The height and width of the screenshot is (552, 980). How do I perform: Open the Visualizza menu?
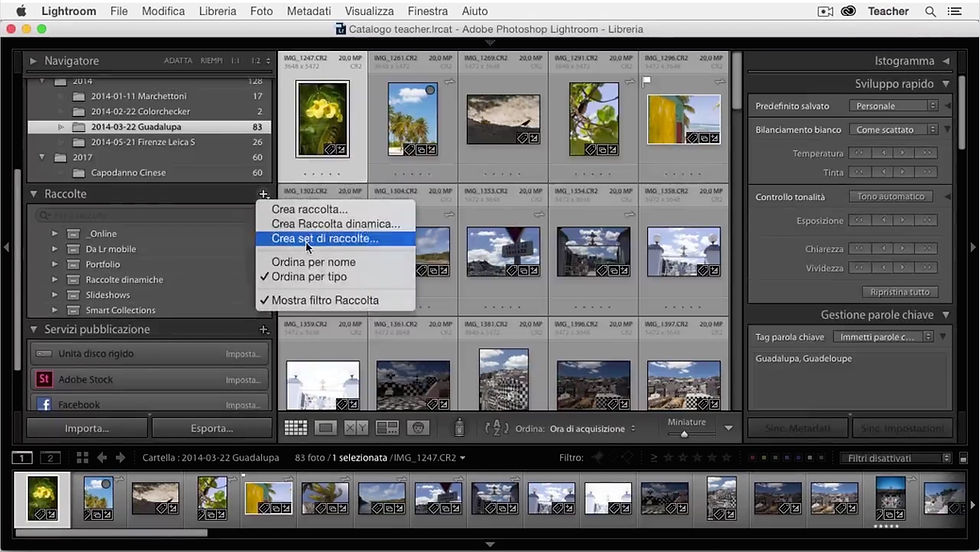[x=369, y=11]
